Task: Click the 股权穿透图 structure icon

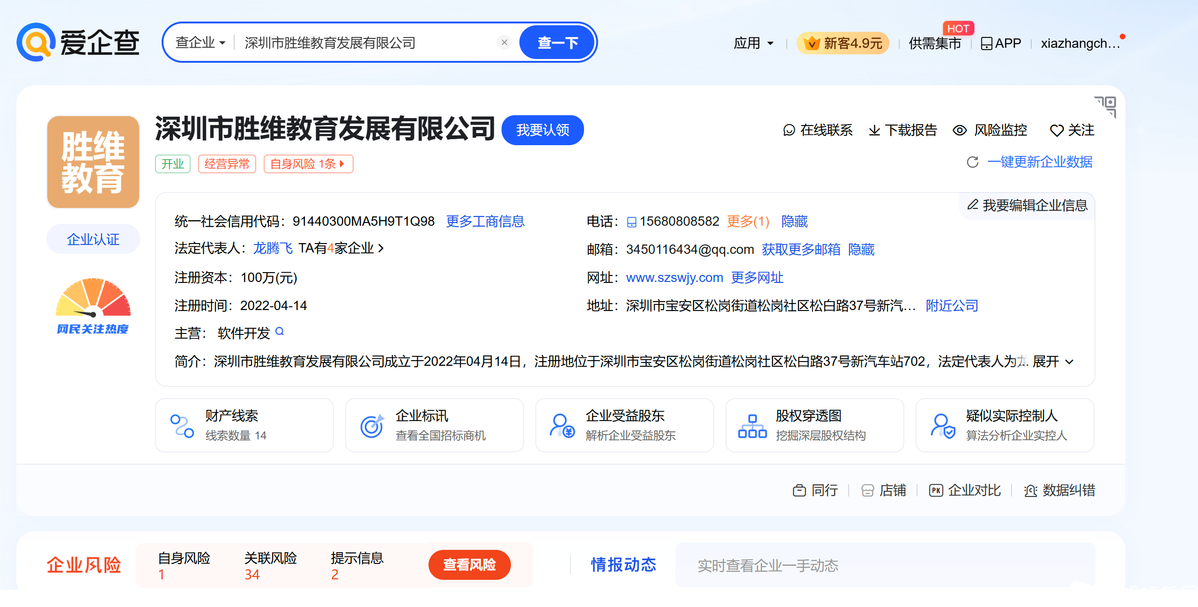Action: [x=752, y=426]
